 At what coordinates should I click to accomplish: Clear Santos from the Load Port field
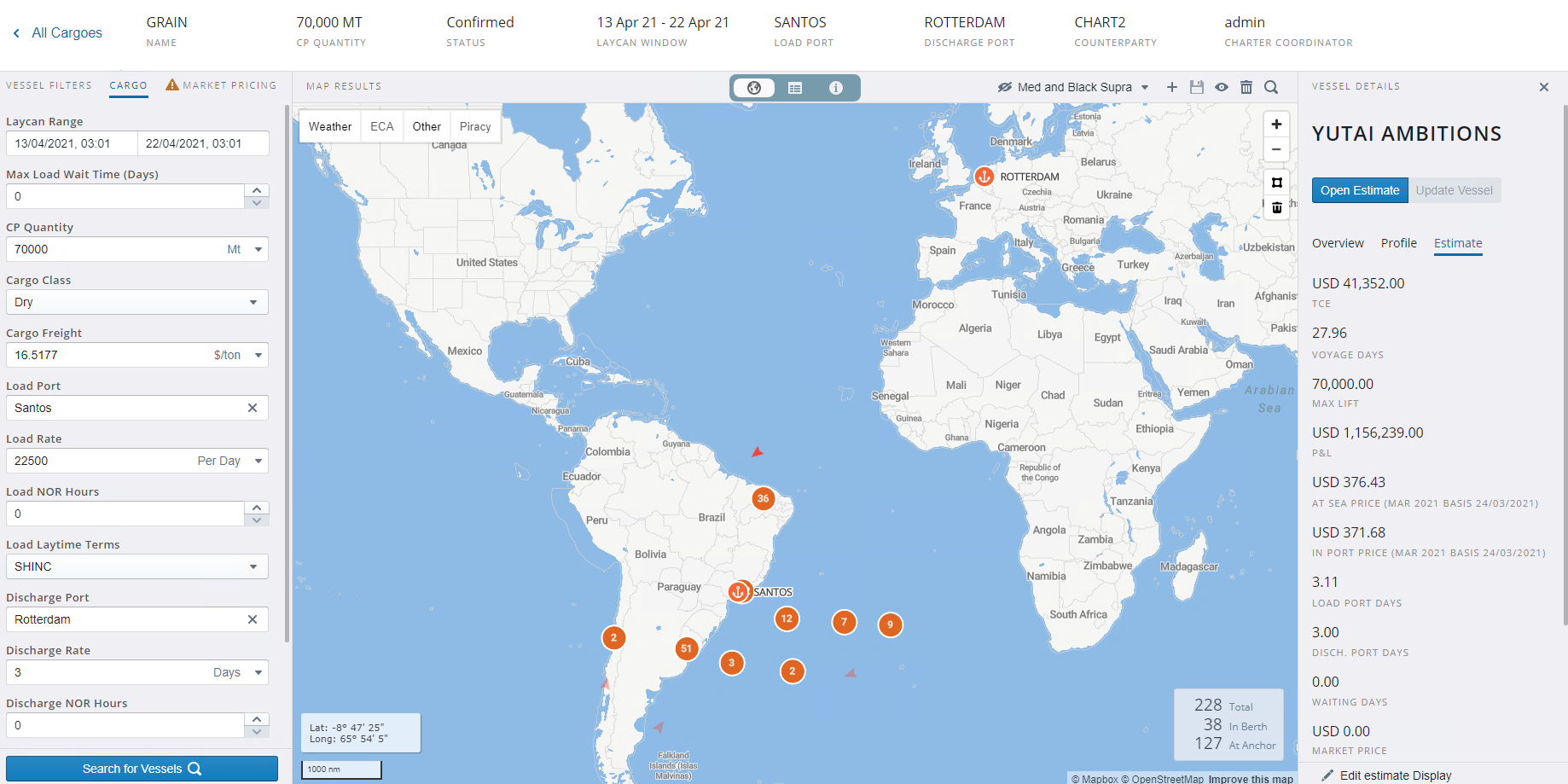253,408
